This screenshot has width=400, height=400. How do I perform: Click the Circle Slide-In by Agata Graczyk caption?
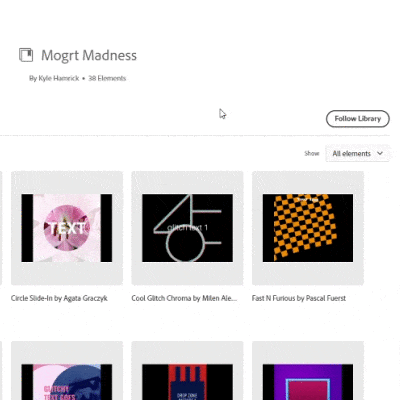click(59, 298)
